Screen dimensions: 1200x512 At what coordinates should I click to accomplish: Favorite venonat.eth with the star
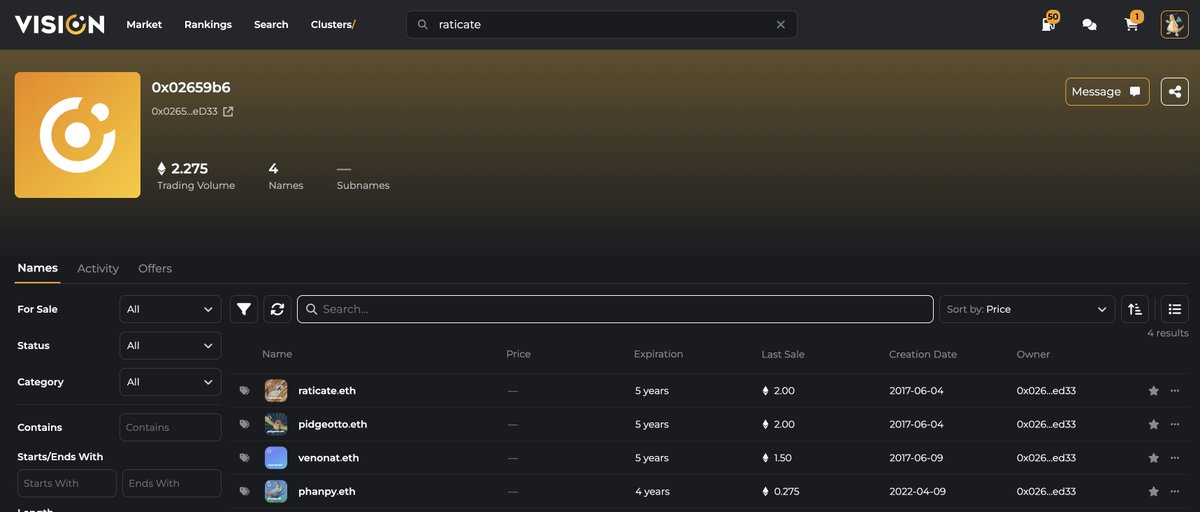click(x=1154, y=458)
